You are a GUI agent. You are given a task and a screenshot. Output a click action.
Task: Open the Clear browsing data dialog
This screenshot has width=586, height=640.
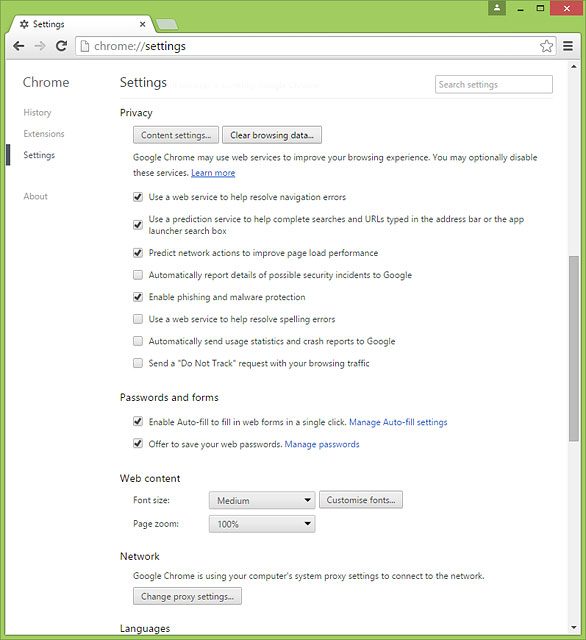click(272, 135)
